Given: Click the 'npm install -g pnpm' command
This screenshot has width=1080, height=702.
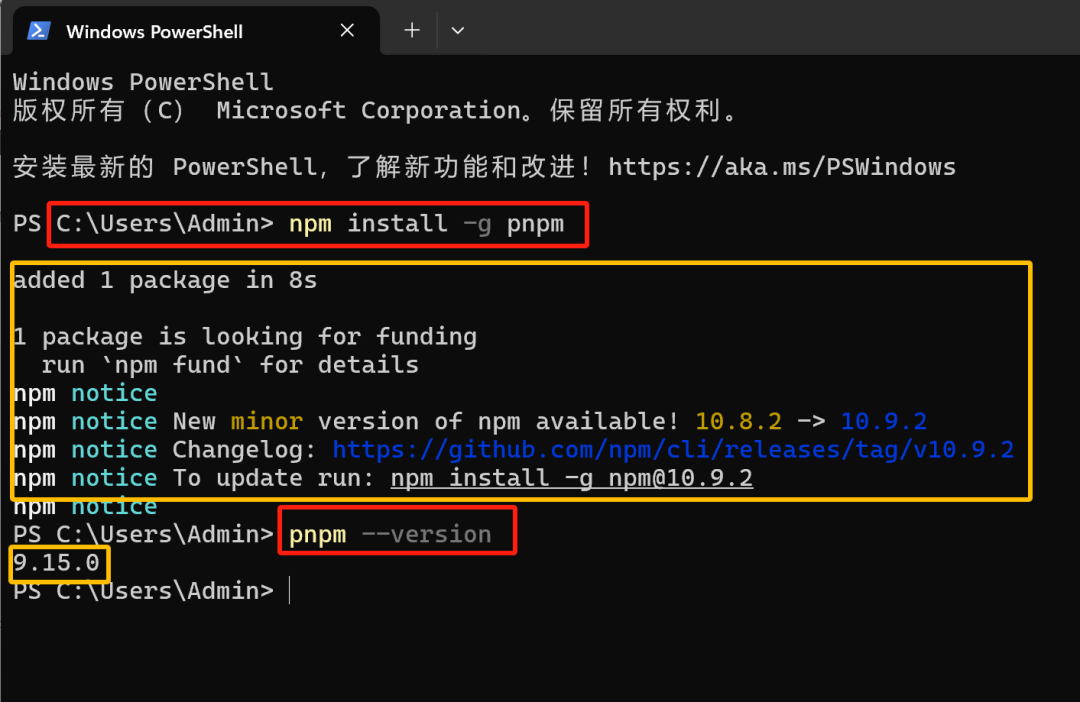Looking at the screenshot, I should click(426, 224).
